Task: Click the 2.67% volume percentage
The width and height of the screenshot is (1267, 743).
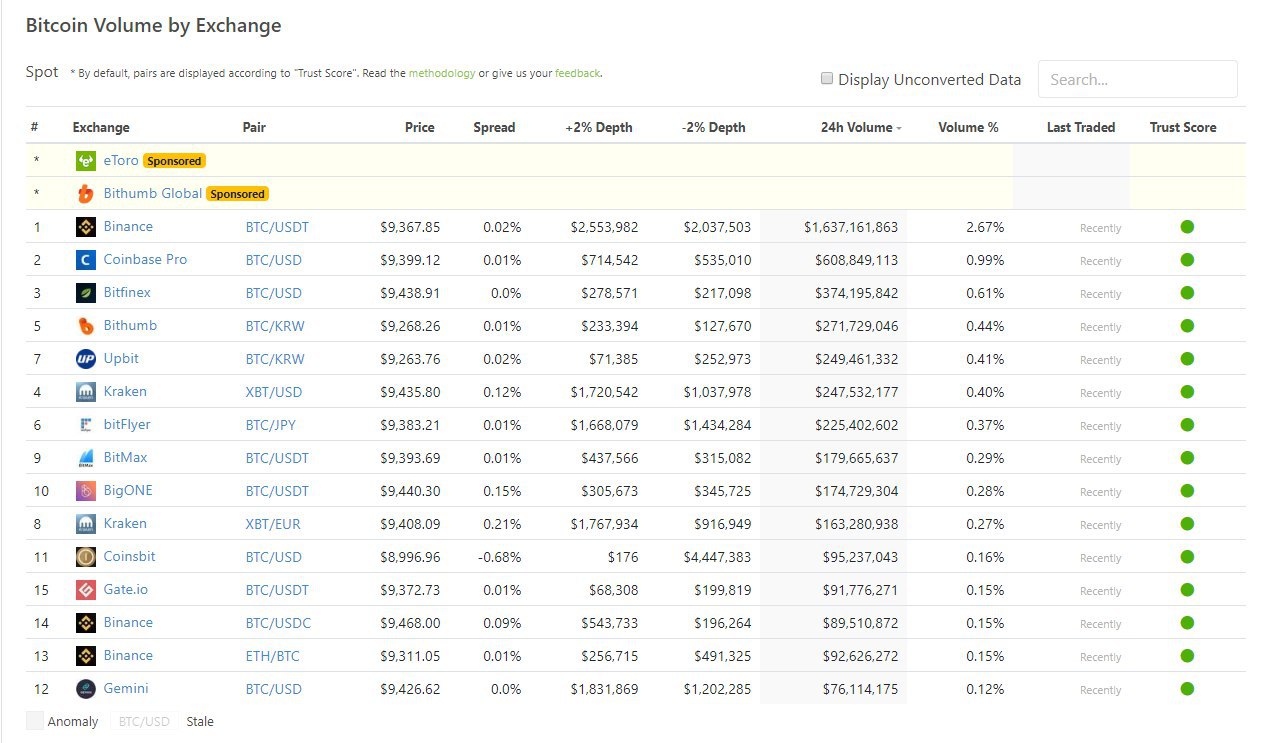Action: pyautogui.click(x=985, y=227)
